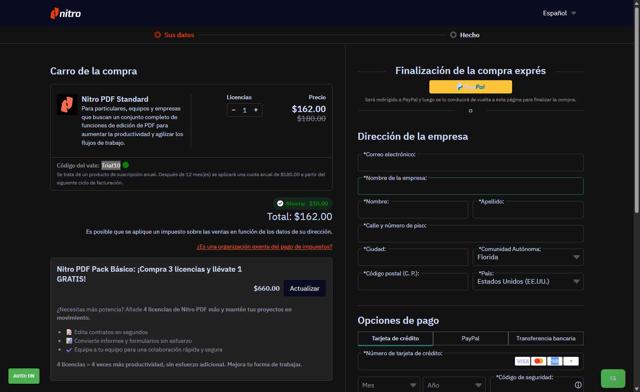640x392 pixels.
Task: Open the tax-exempt organization link
Action: coord(264,247)
